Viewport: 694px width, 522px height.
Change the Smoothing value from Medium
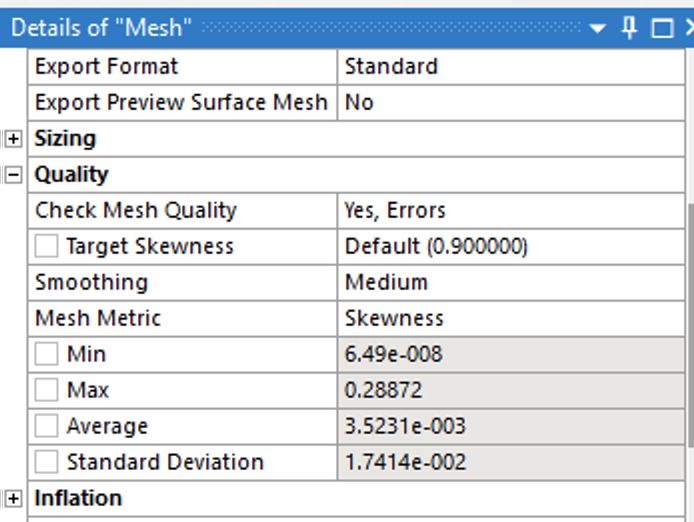coord(510,282)
